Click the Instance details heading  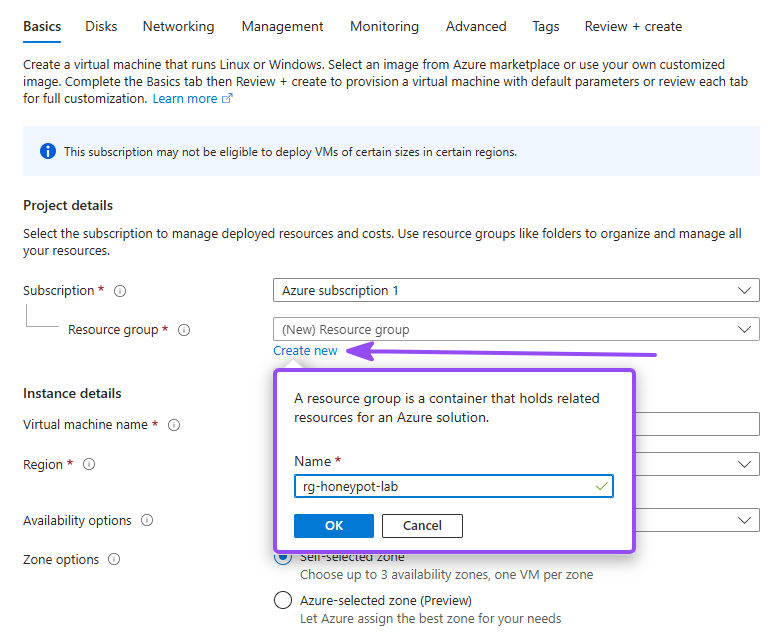[x=72, y=393]
